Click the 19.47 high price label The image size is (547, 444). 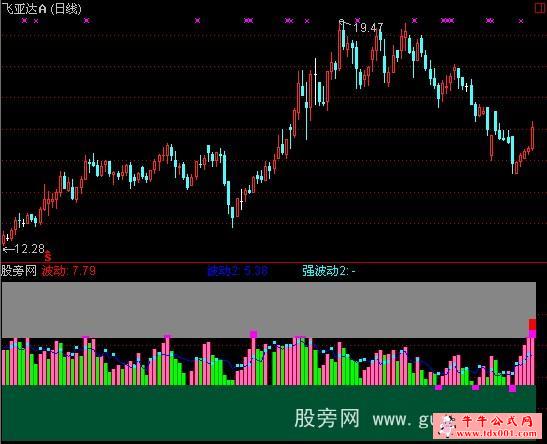tap(368, 28)
